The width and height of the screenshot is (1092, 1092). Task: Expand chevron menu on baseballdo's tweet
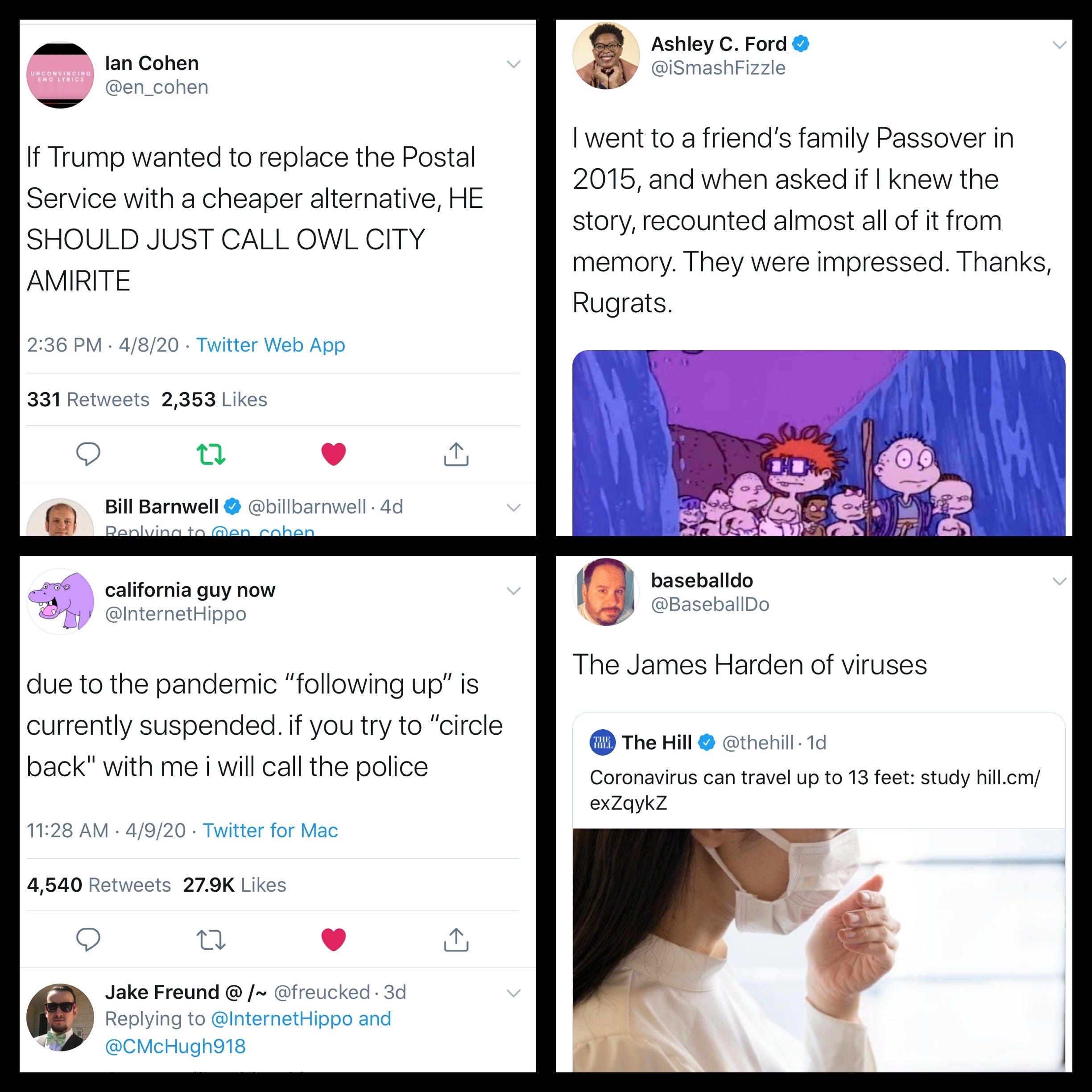click(x=1059, y=581)
